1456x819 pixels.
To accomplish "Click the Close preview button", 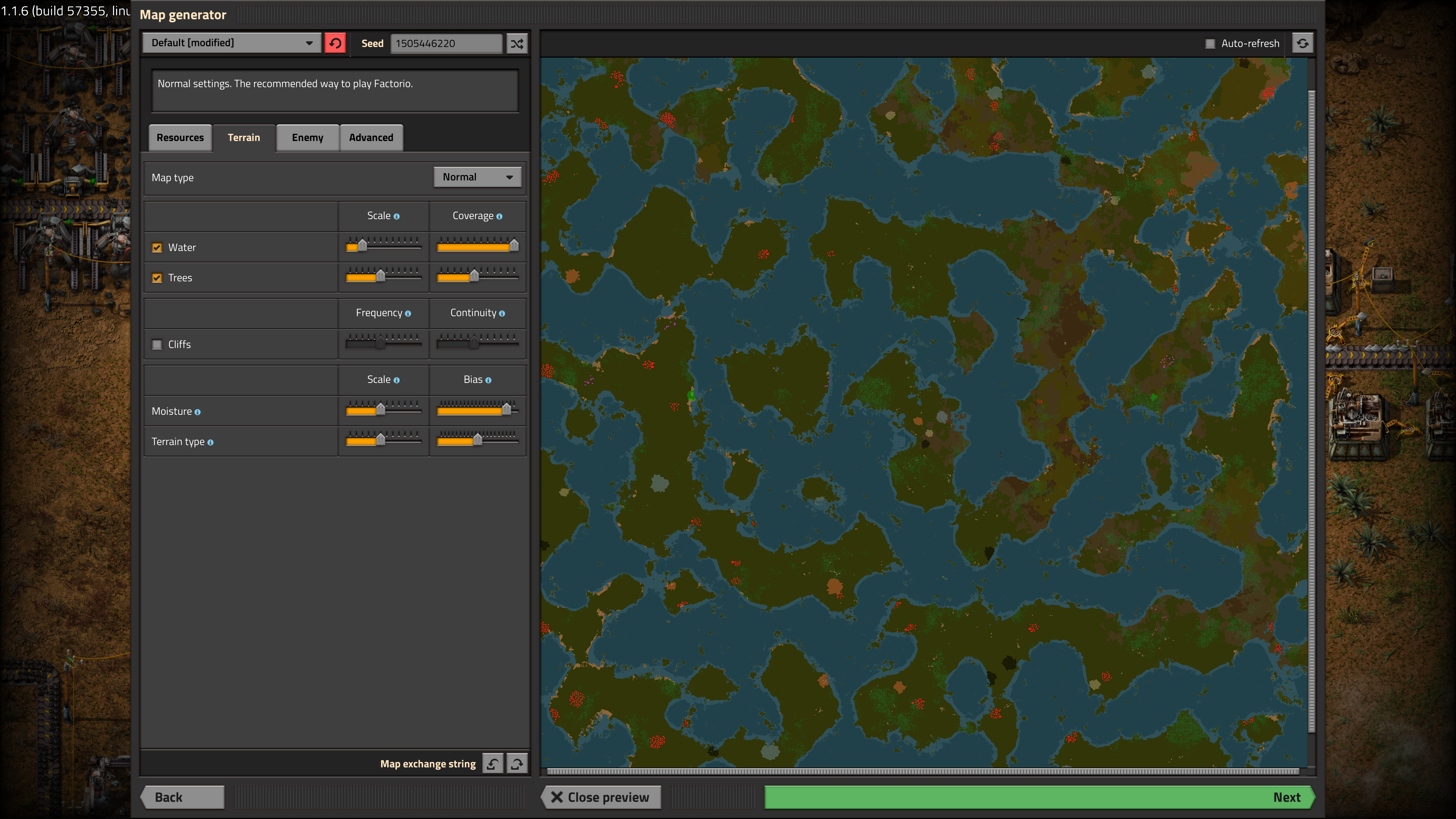I will point(601,797).
